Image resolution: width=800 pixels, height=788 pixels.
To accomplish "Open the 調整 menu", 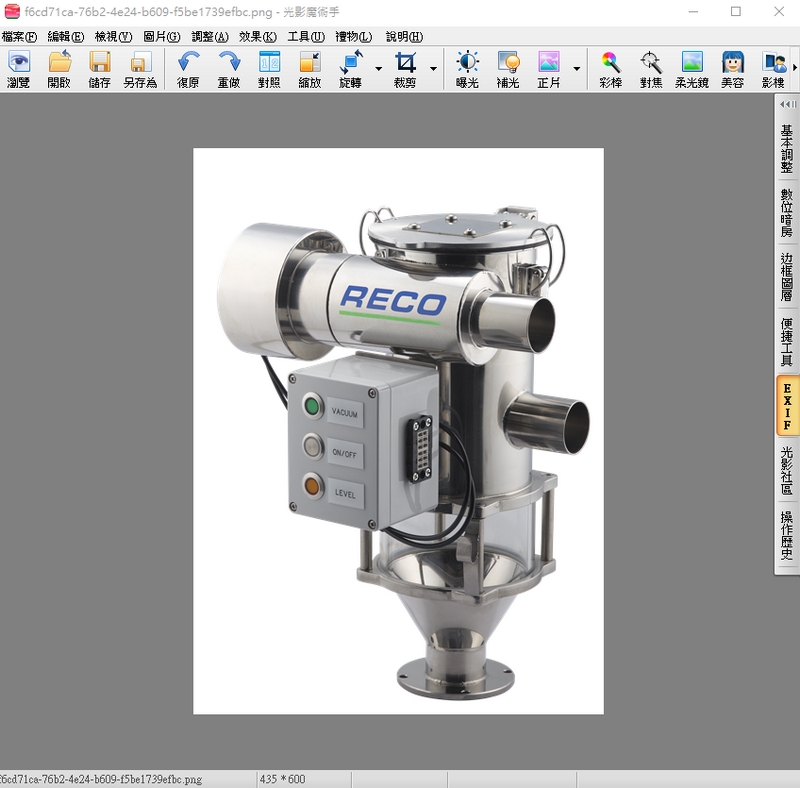I will pos(209,36).
